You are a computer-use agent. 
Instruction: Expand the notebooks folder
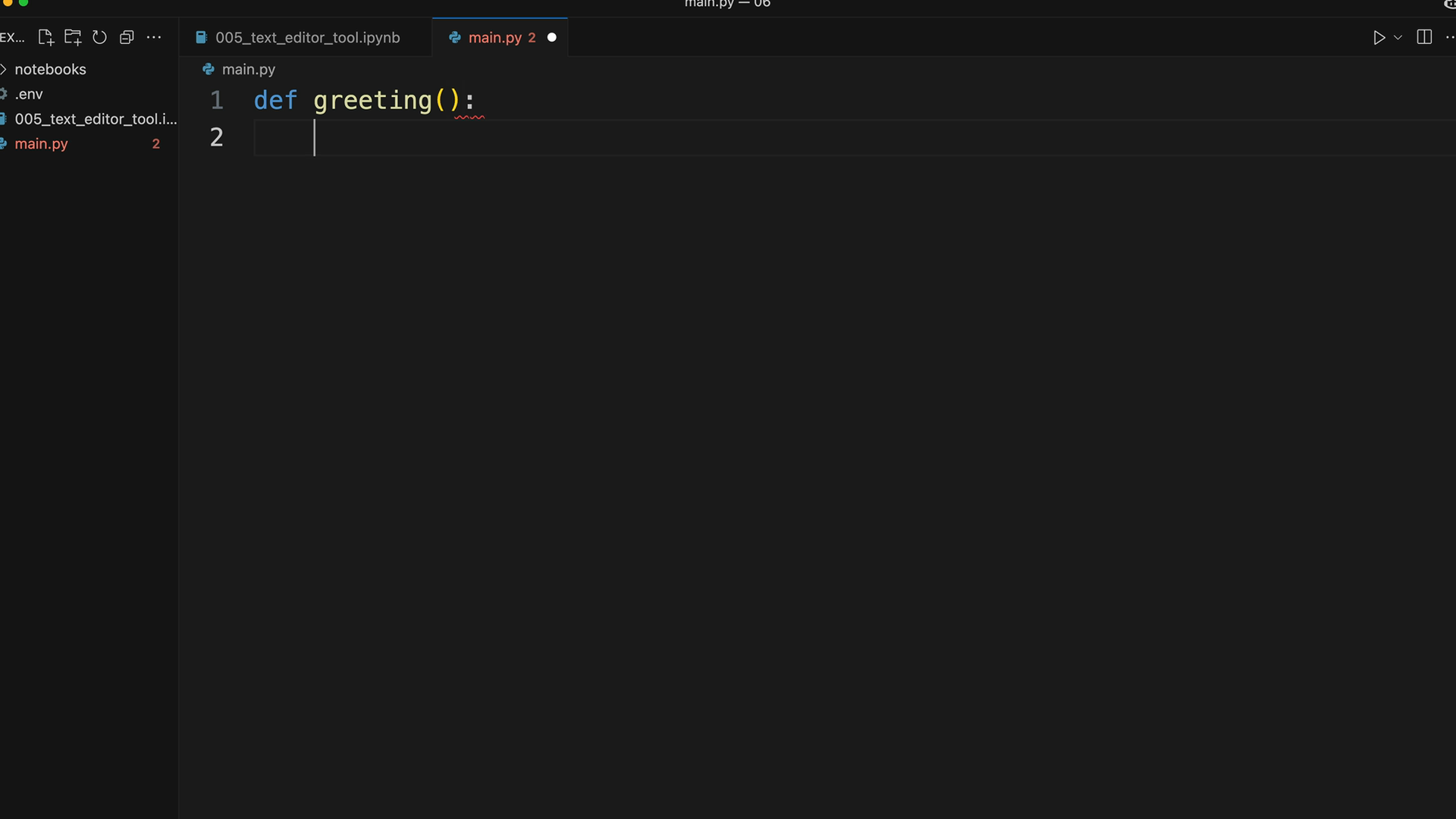coord(50,69)
